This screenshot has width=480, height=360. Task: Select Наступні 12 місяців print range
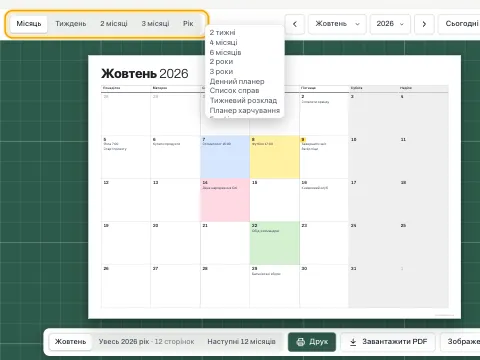click(x=241, y=342)
